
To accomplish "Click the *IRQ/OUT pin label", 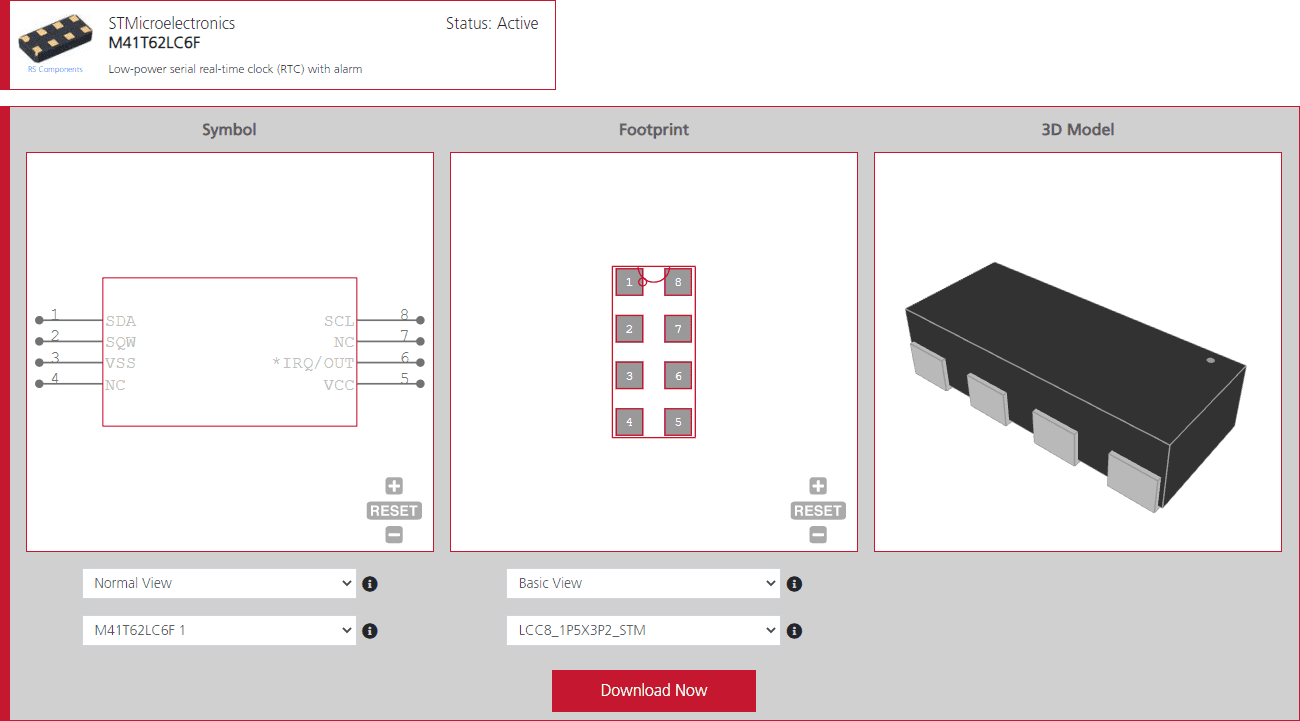I will (x=313, y=363).
